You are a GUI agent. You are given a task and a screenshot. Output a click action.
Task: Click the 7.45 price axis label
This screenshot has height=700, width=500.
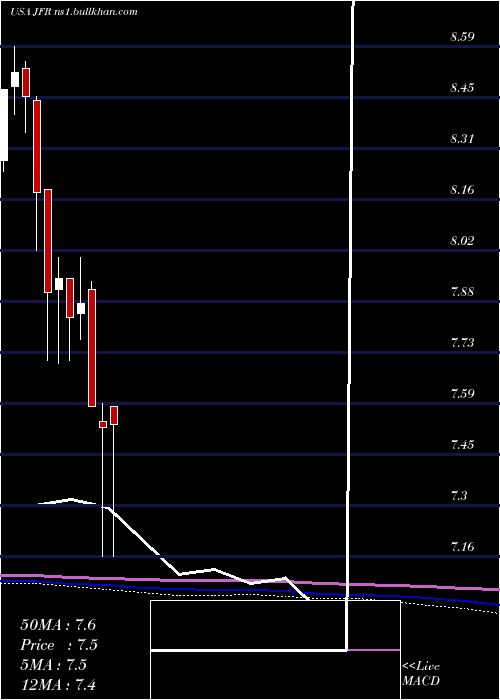tap(462, 445)
